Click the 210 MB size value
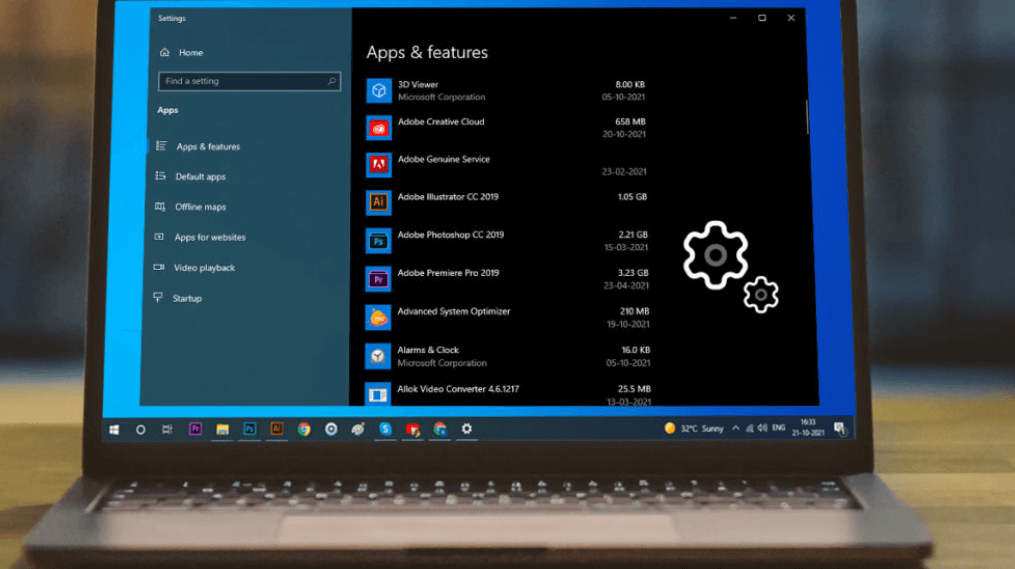Viewport: 1015px width, 569px height. 634,311
